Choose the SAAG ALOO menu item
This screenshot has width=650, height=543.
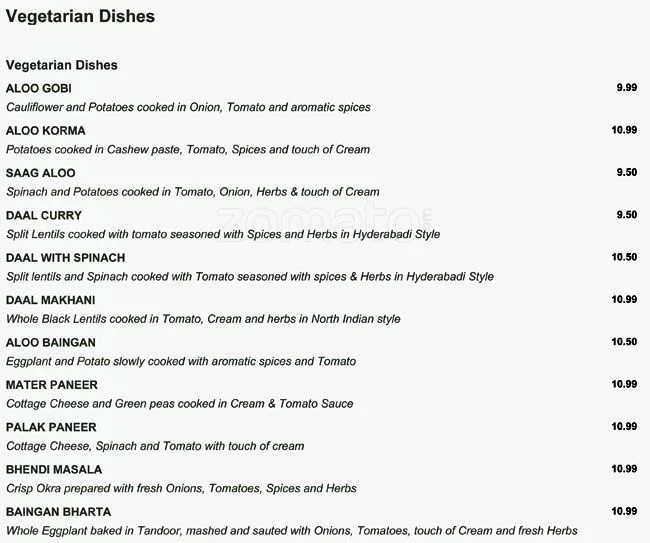click(x=41, y=173)
